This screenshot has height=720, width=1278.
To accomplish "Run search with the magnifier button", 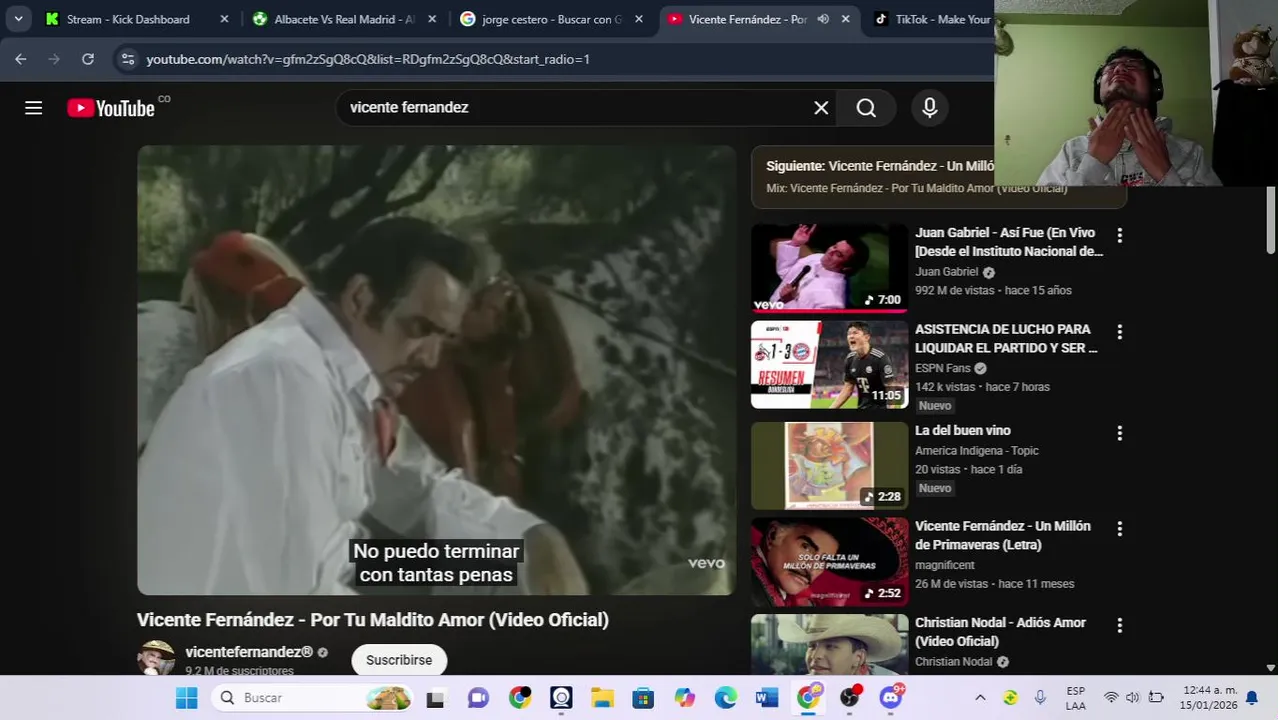I will [866, 108].
